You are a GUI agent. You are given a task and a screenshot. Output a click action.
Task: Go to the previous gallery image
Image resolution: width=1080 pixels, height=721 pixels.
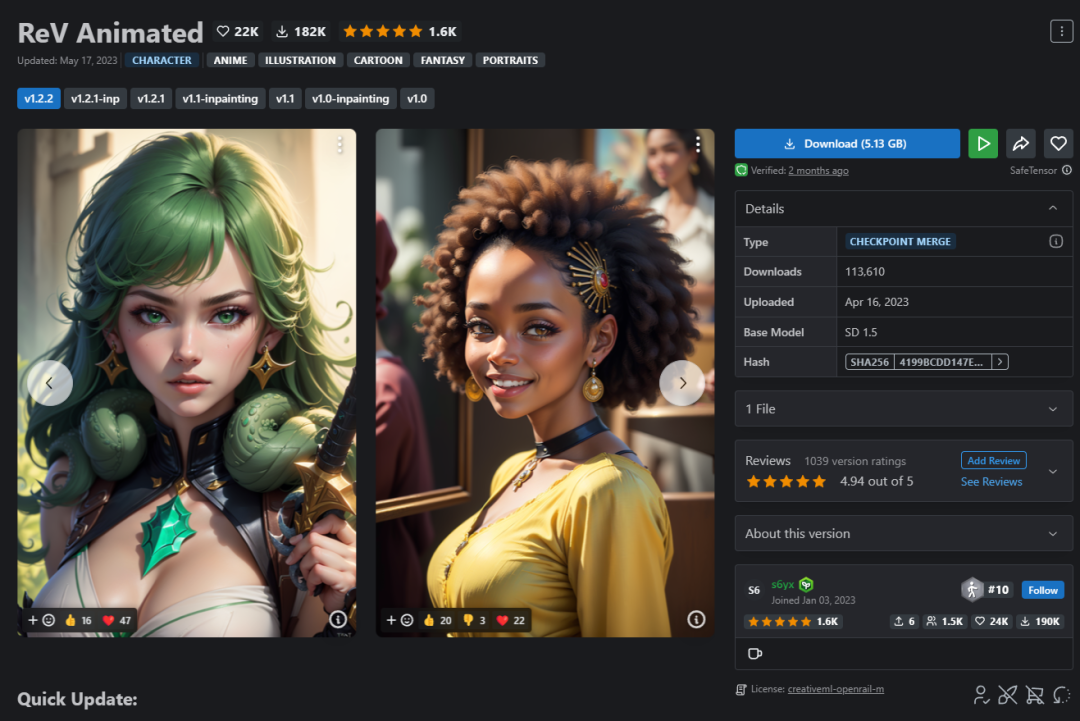[50, 383]
